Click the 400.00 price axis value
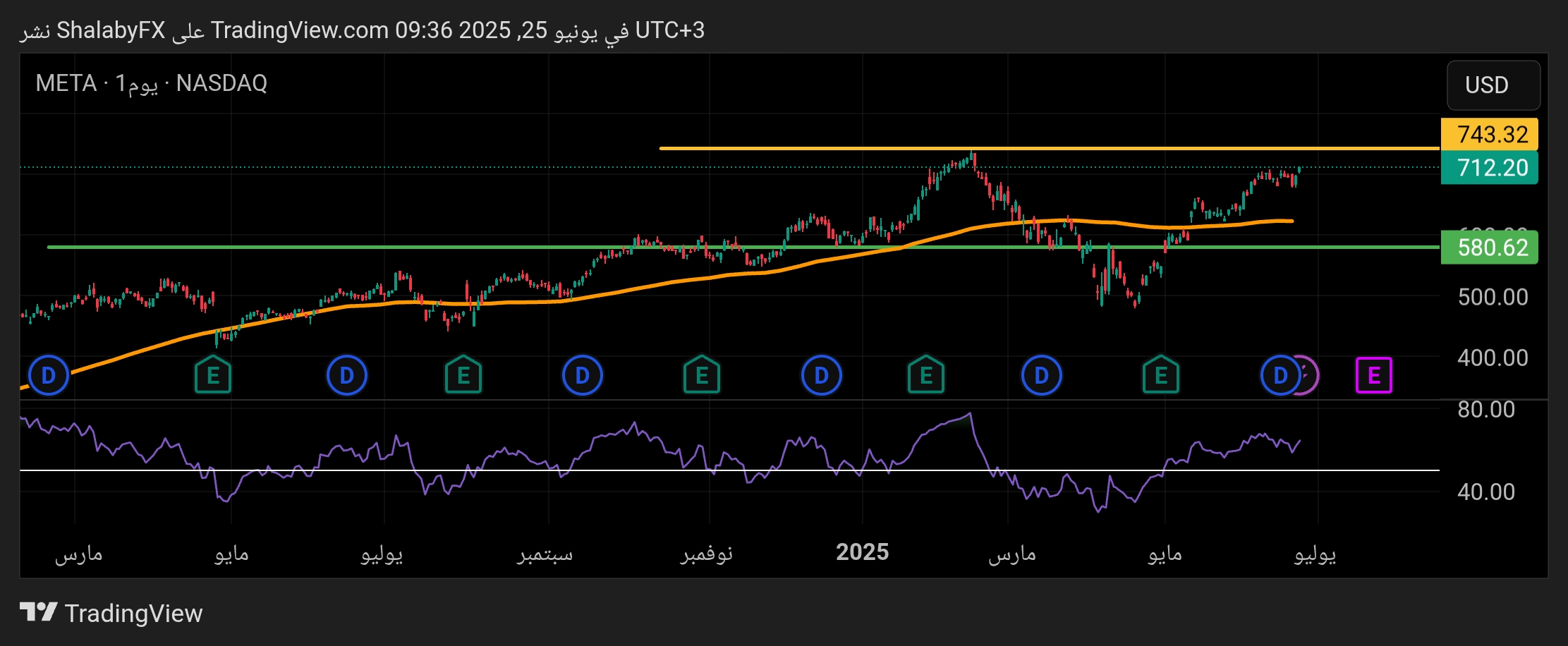 1493,358
